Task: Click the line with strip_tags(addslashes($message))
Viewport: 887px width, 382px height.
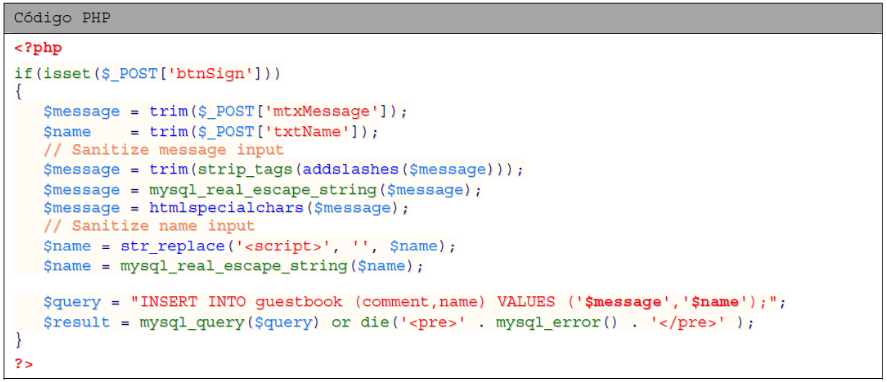Action: click(x=284, y=170)
